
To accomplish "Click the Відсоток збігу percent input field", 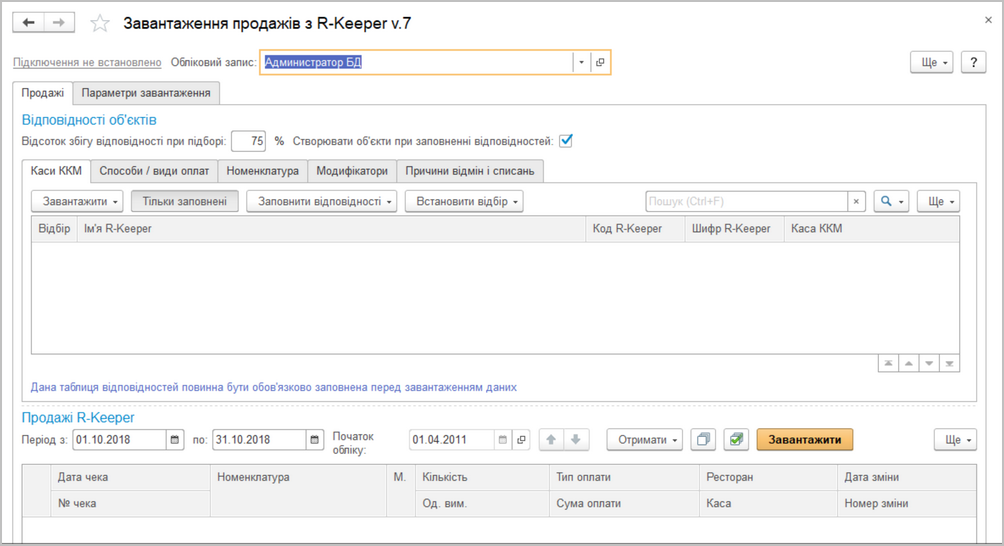I will click(x=248, y=141).
